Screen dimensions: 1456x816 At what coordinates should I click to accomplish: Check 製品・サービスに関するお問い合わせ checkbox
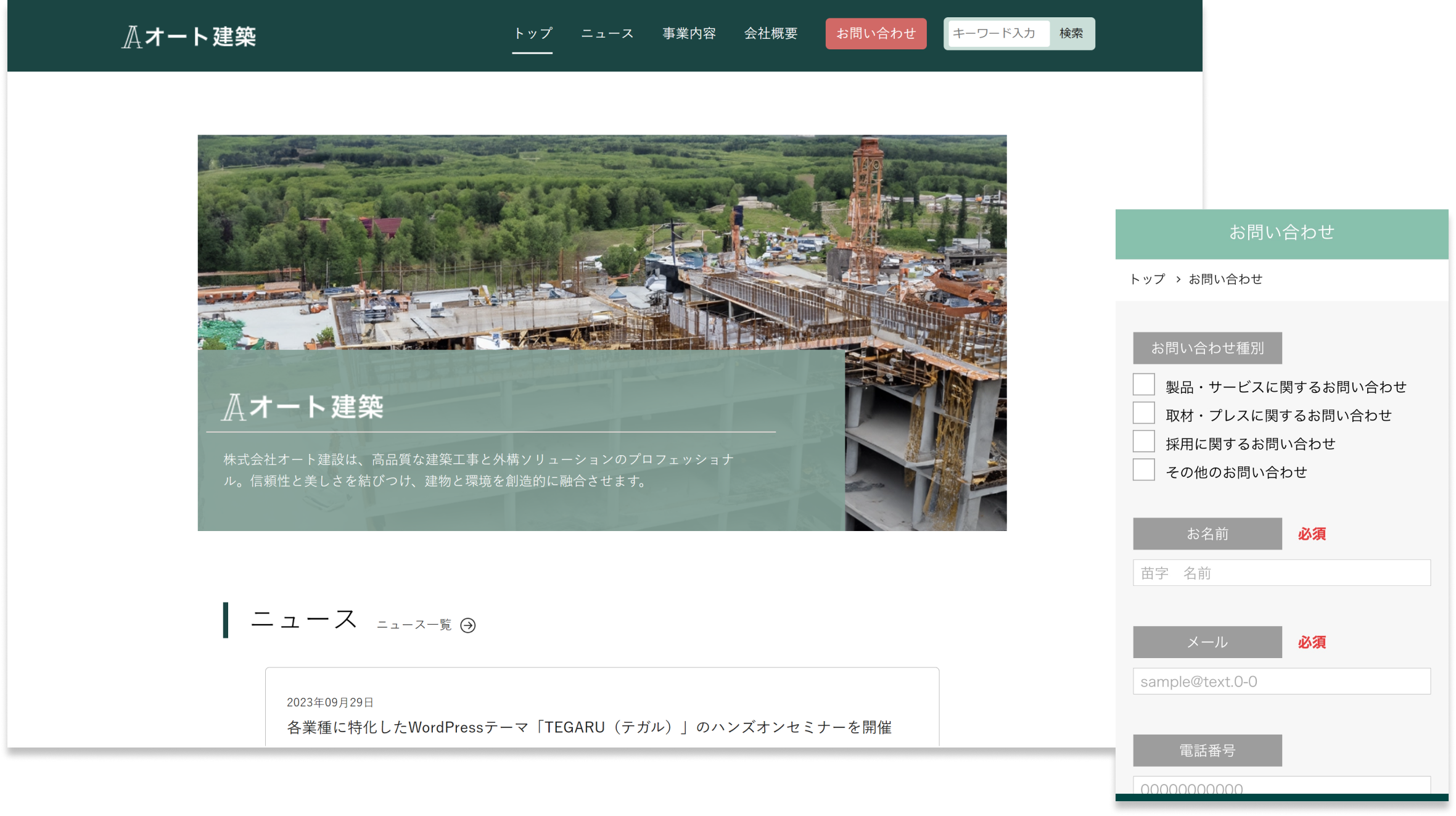click(x=1143, y=385)
